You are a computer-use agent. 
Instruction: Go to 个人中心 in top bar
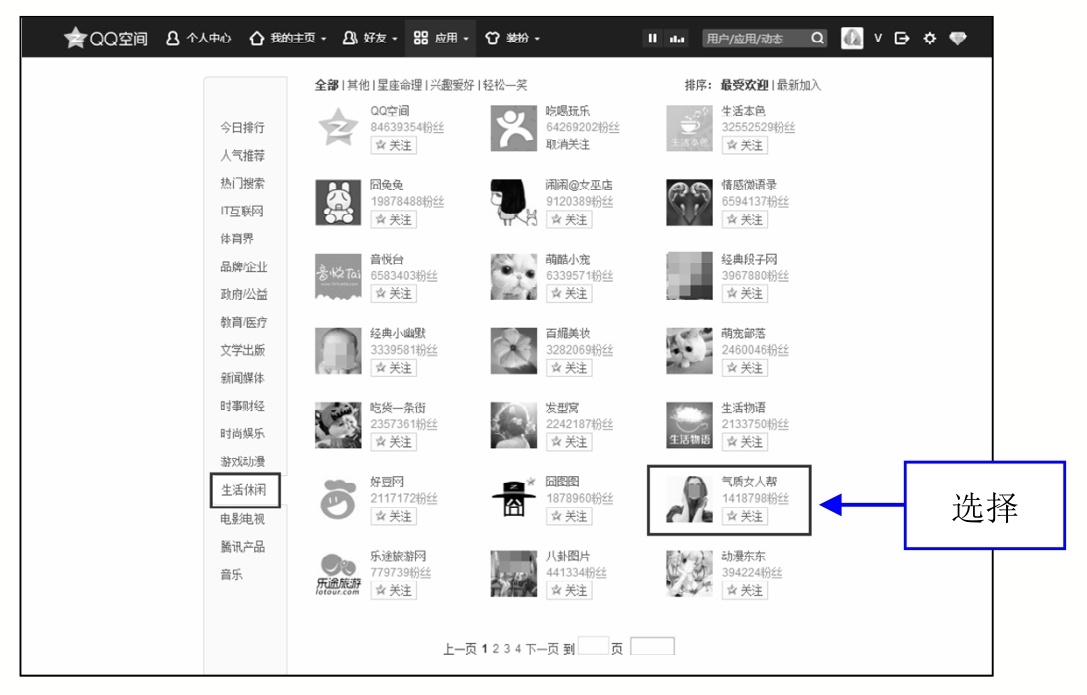coord(198,38)
